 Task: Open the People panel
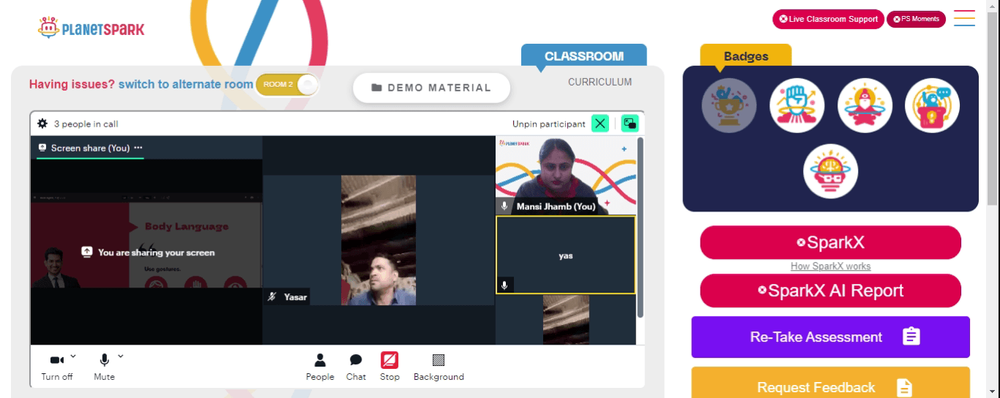coord(320,367)
